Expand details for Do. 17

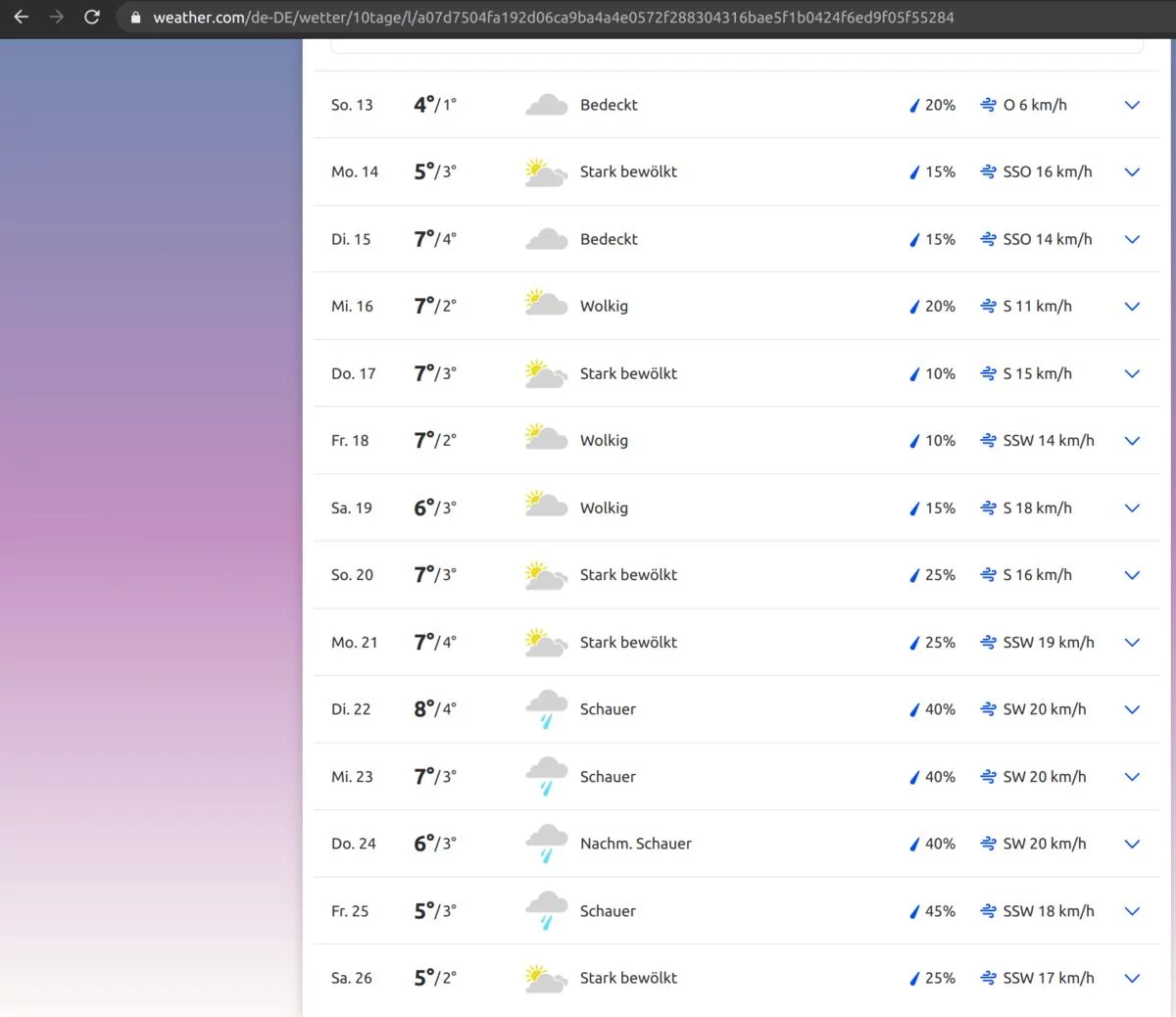[x=1132, y=373]
